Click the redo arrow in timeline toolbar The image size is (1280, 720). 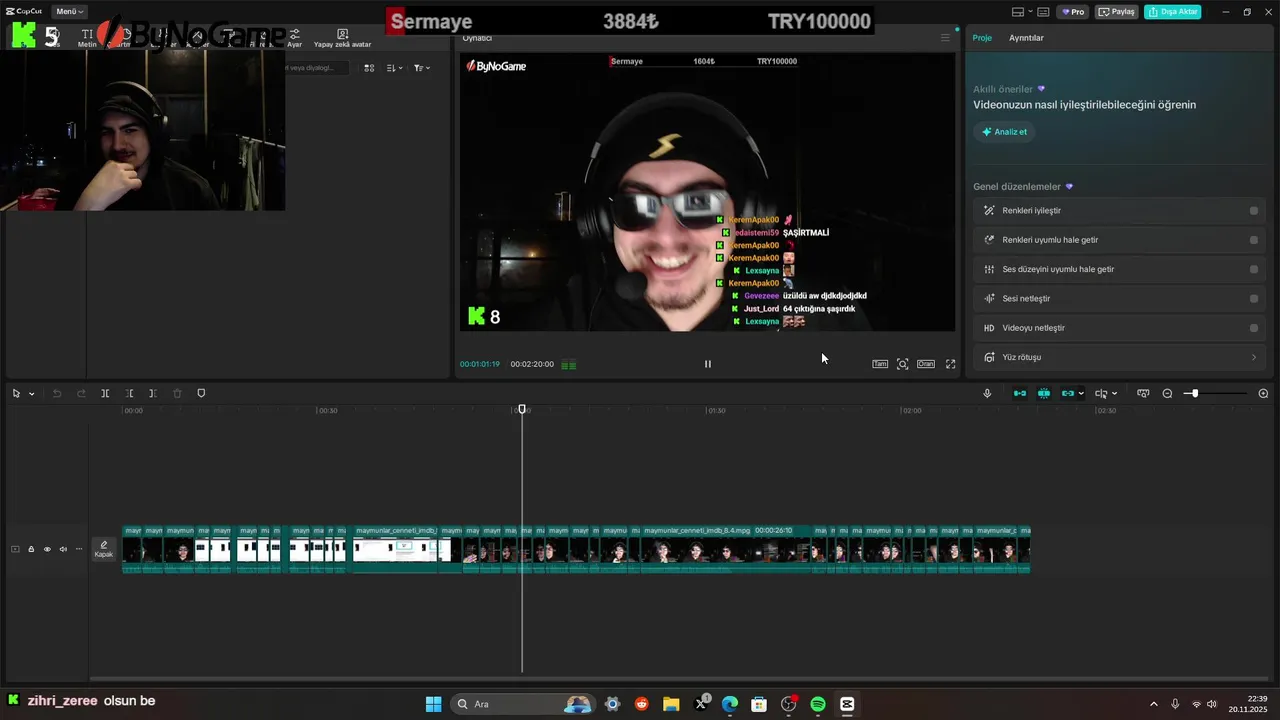tap(81, 393)
